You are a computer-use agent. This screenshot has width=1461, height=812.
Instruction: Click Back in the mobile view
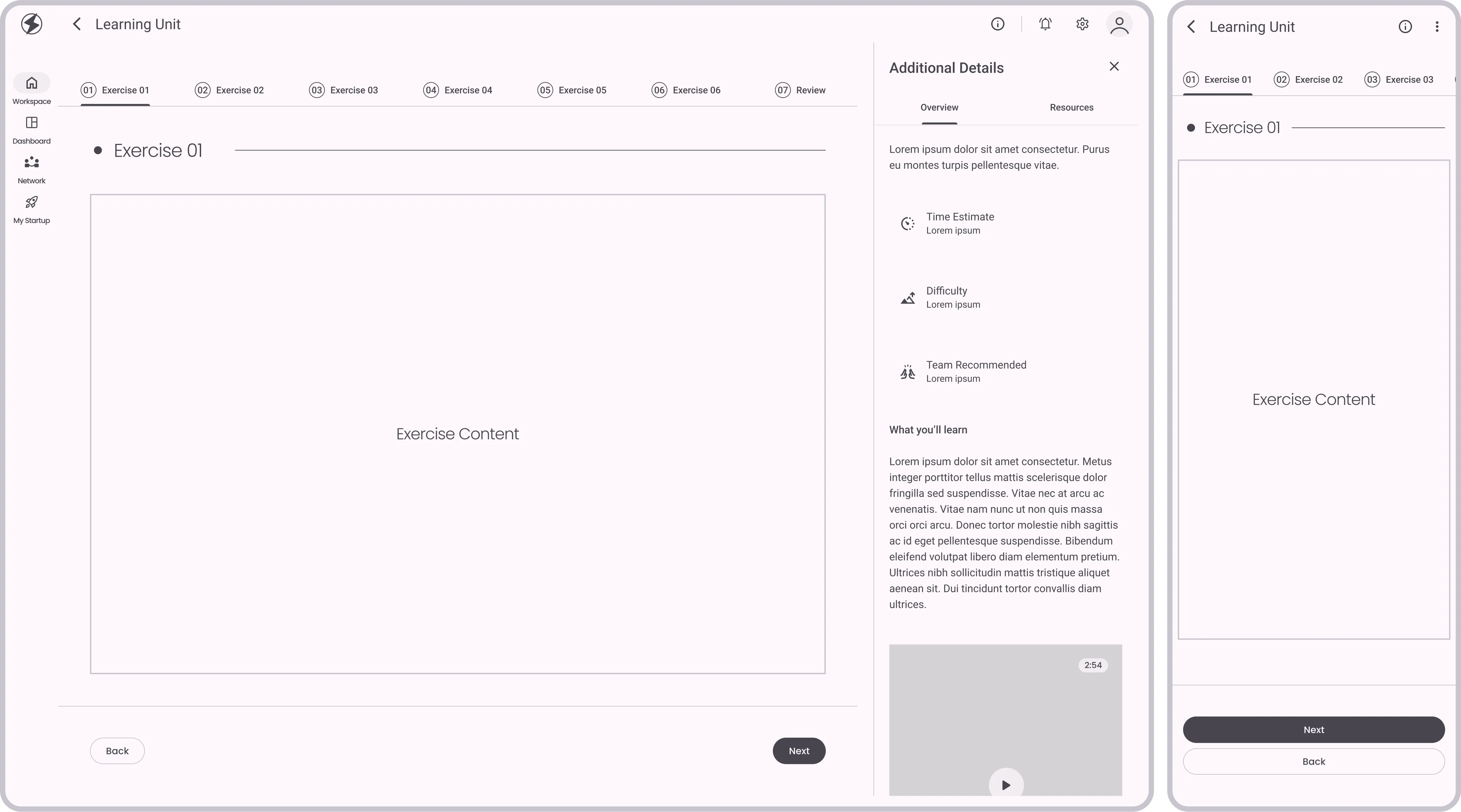(x=1313, y=761)
